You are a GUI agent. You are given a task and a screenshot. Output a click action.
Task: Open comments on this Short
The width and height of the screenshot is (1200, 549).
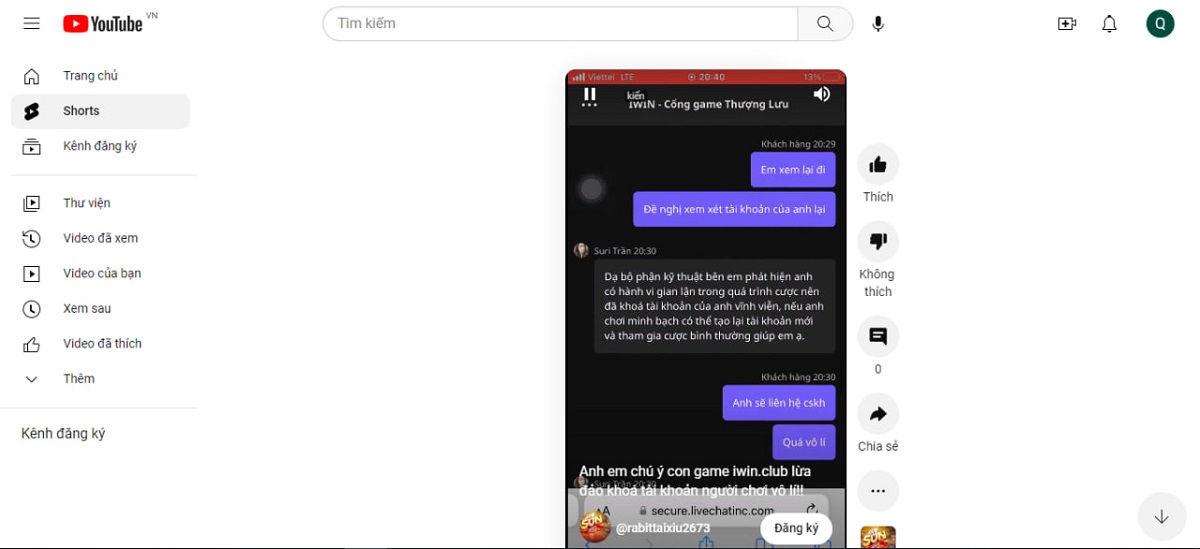click(878, 337)
